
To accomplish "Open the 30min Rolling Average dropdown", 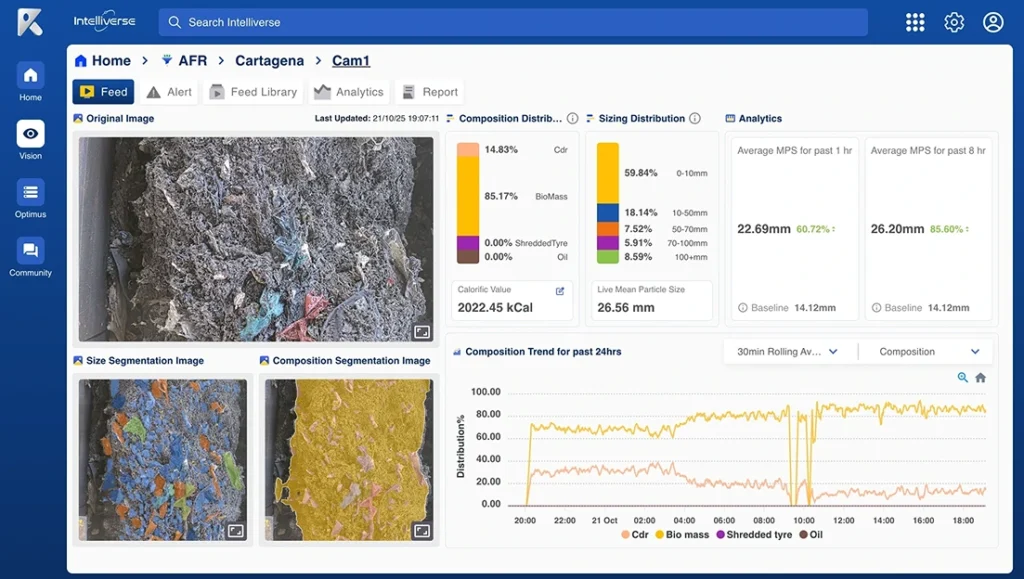I will (787, 352).
